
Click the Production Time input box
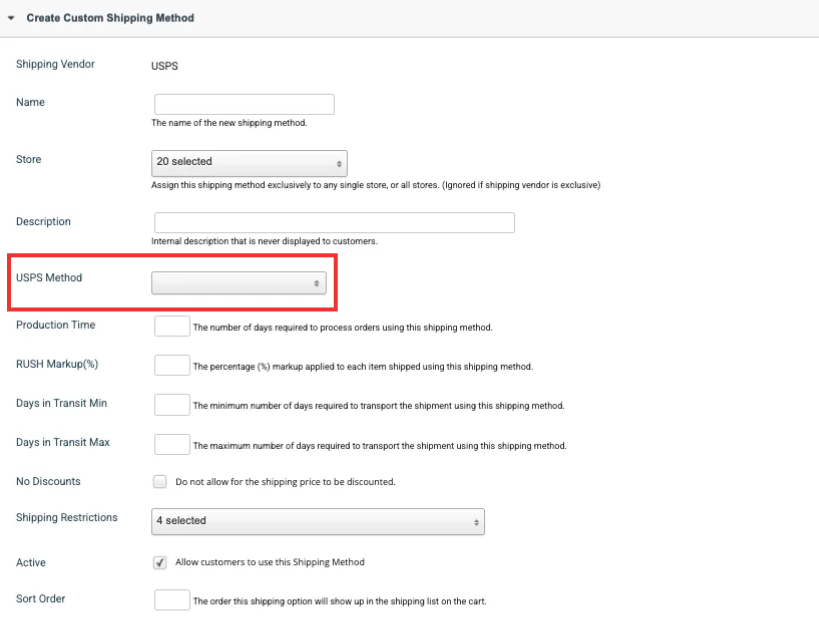click(172, 326)
